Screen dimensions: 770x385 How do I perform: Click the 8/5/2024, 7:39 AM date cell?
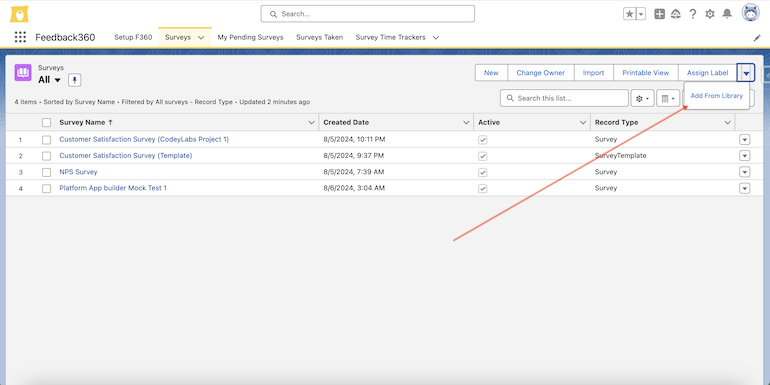[354, 172]
